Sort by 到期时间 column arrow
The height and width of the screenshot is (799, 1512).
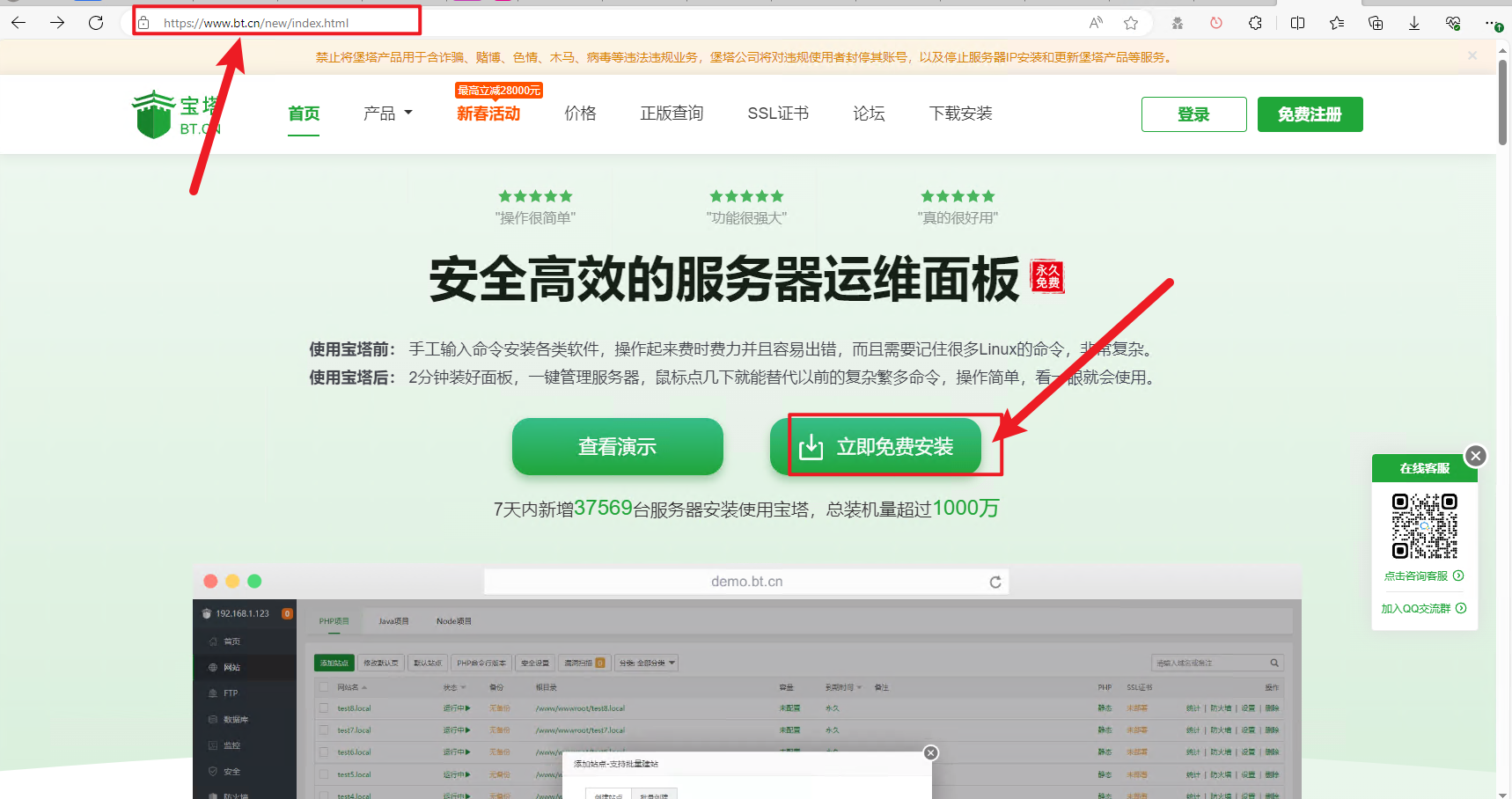pos(859,687)
